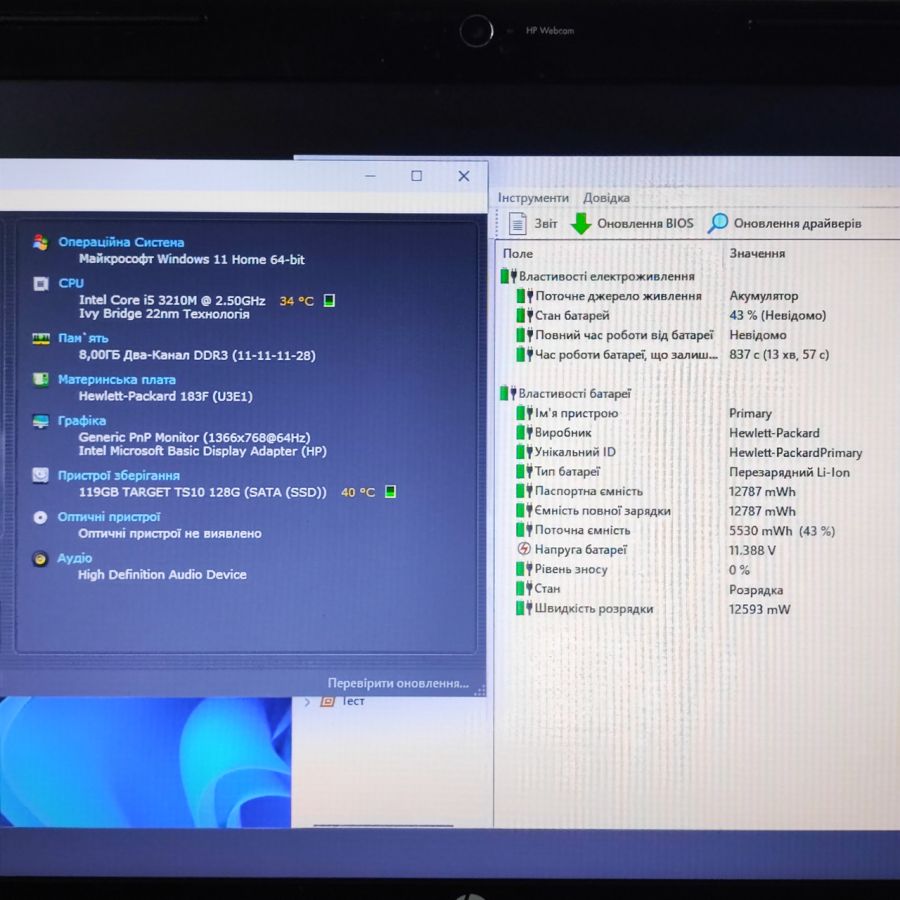The width and height of the screenshot is (900, 900).
Task: Click the battery icon beside Ім'я пристрою
Action: point(525,413)
